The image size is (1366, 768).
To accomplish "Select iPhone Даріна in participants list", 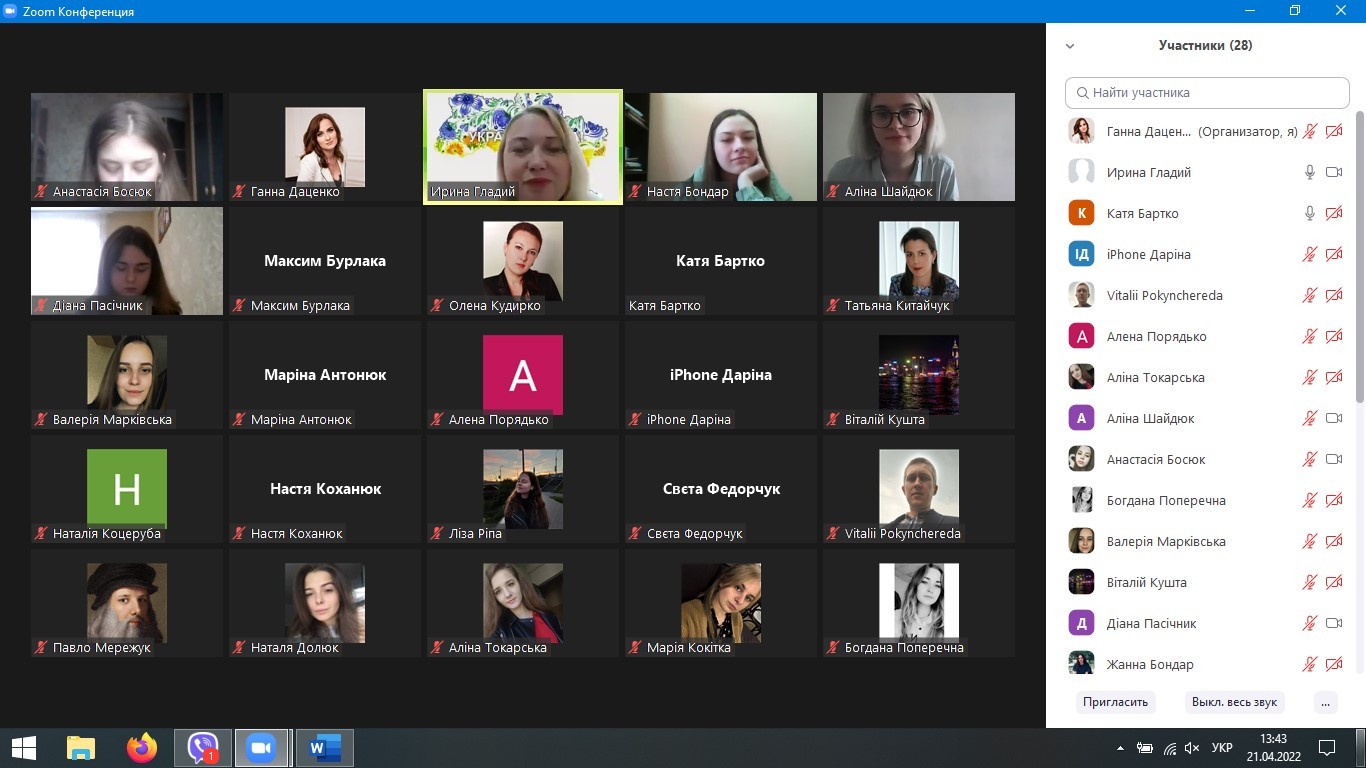I will (1148, 254).
